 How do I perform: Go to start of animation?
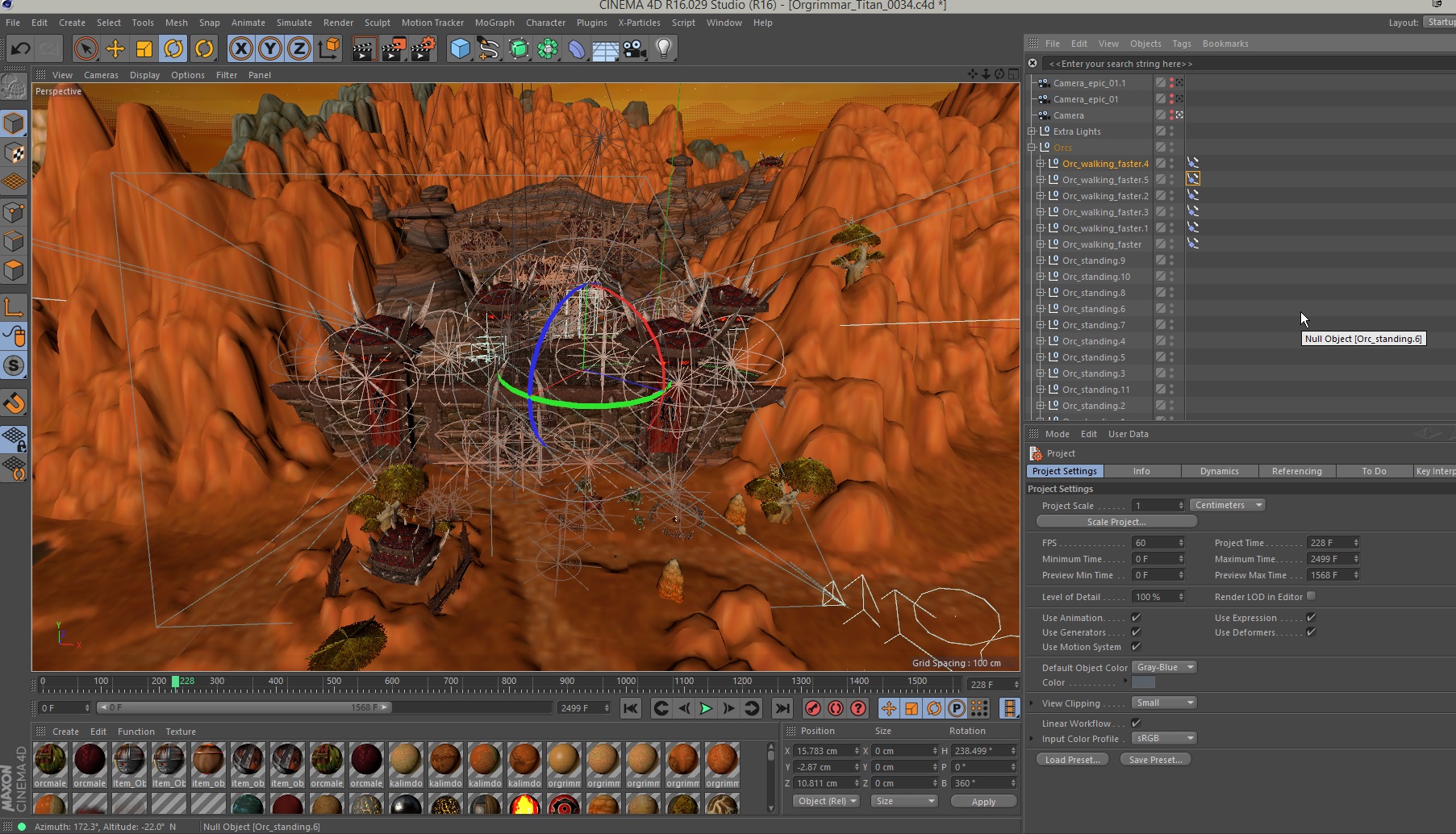click(x=631, y=708)
